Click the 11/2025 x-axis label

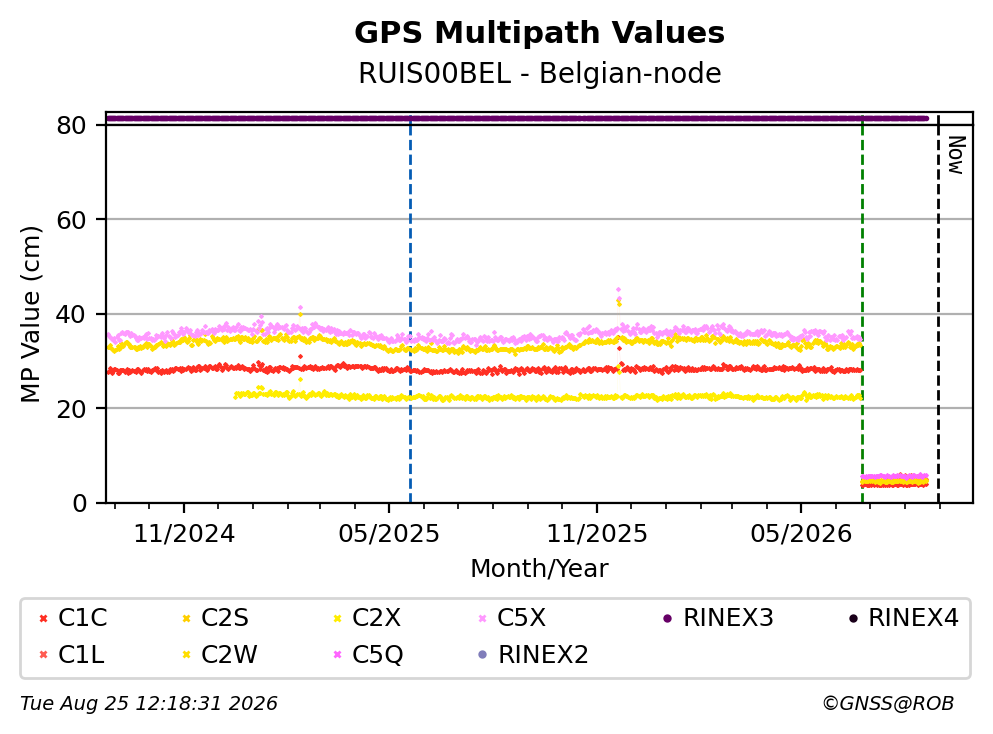pyautogui.click(x=597, y=534)
